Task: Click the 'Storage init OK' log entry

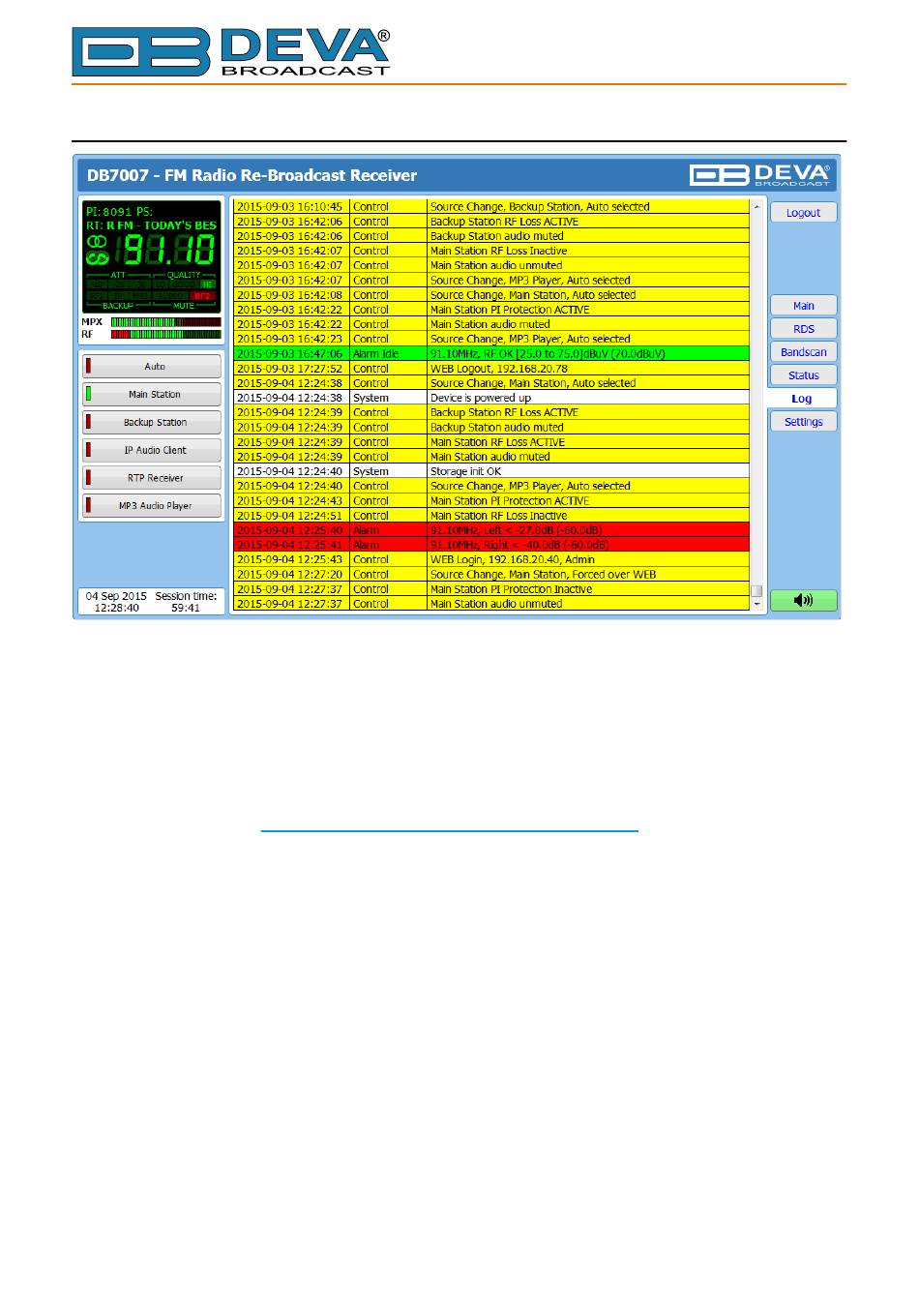Action: click(491, 471)
